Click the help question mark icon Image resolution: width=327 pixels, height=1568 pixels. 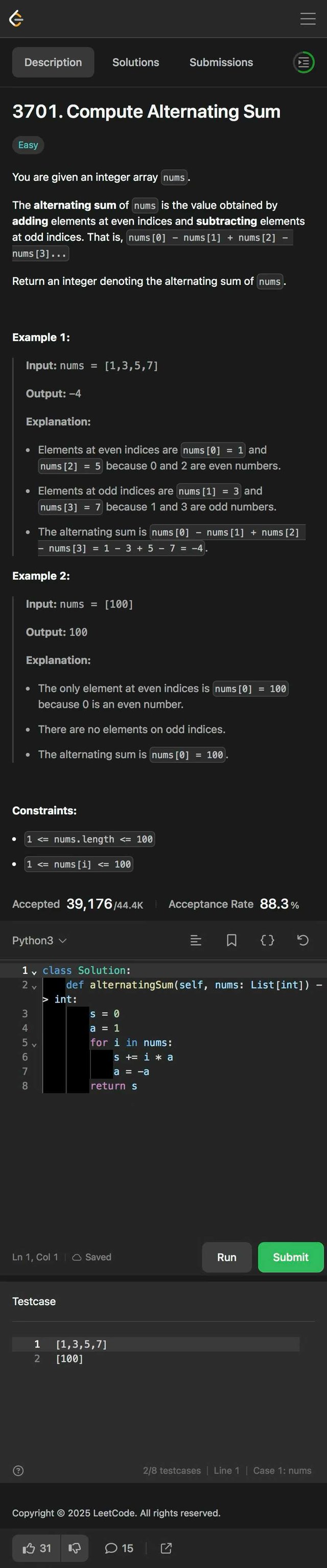click(x=18, y=1471)
